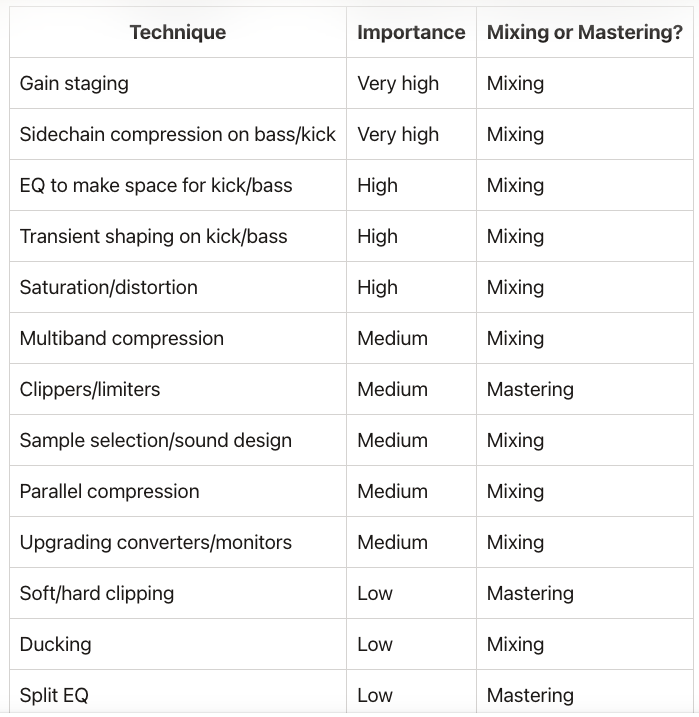Image resolution: width=699 pixels, height=717 pixels.
Task: Click the Saturation/distortion cell
Action: 178,287
